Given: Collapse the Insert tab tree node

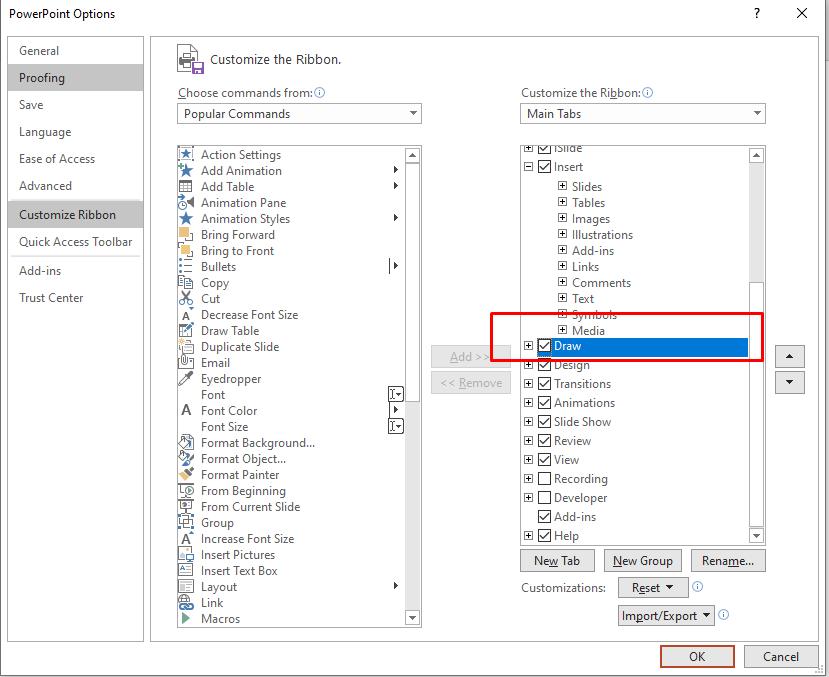Looking at the screenshot, I should click(528, 167).
